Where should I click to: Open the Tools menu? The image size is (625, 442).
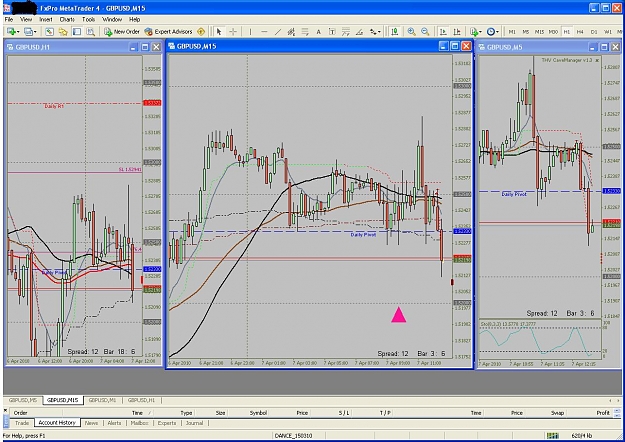[88, 19]
